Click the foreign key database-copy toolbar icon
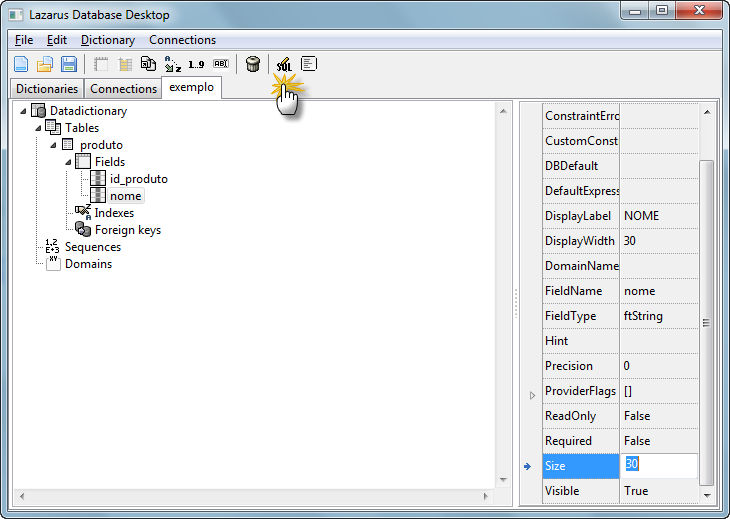 click(x=149, y=64)
